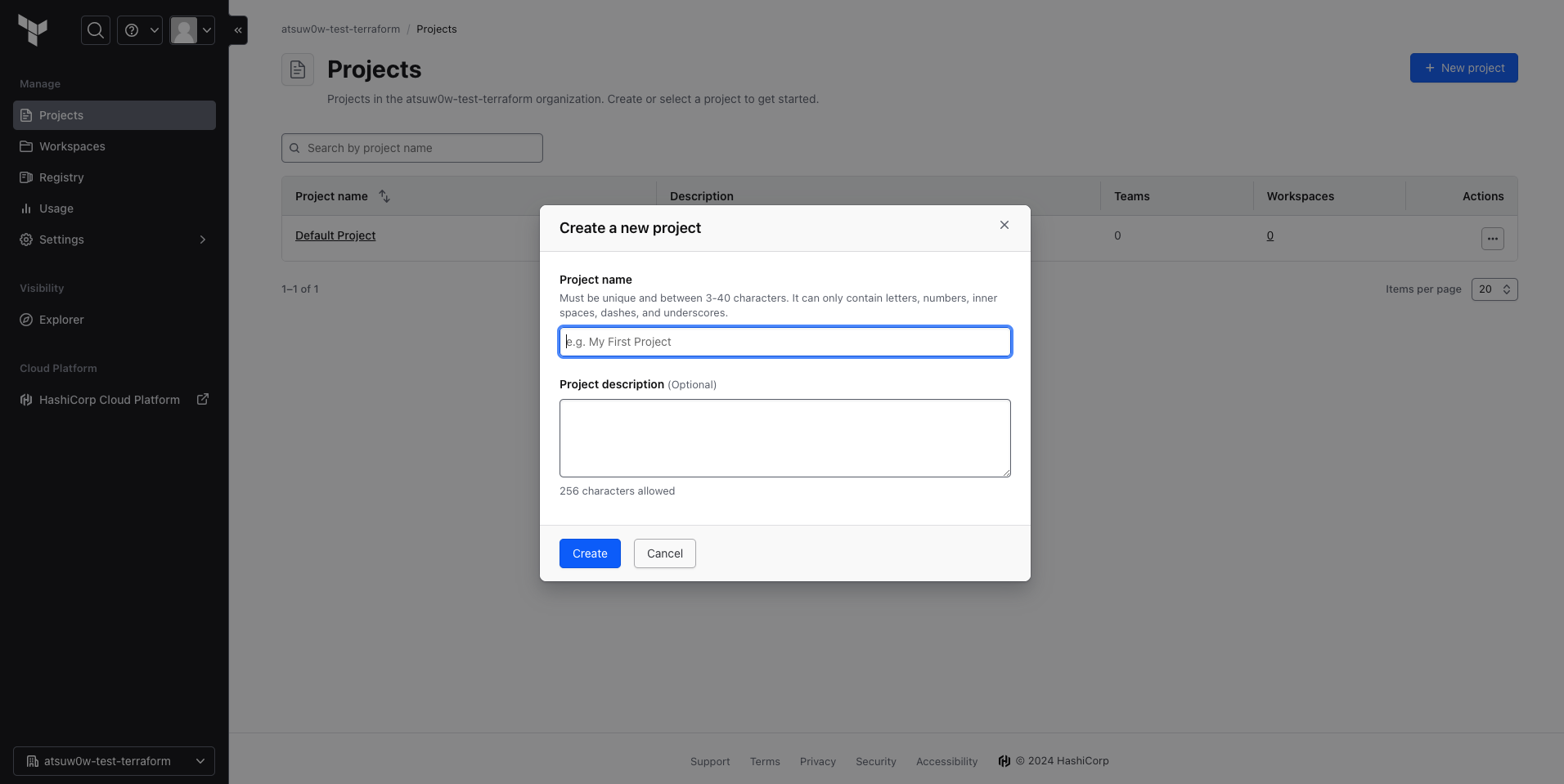Open Registry in the sidebar
This screenshot has width=1564, height=784.
[61, 177]
